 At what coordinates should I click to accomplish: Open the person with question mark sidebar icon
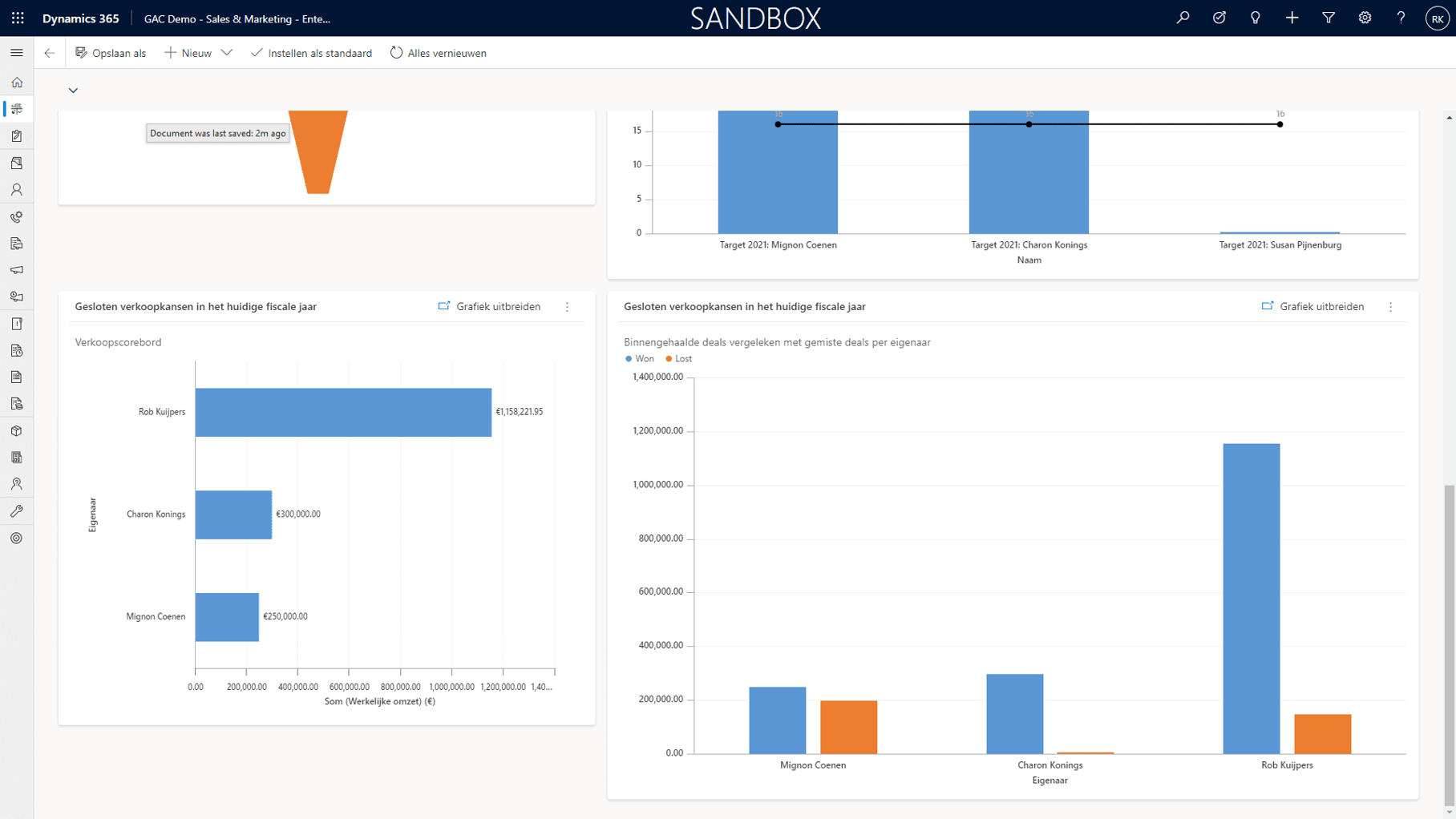coord(17,484)
